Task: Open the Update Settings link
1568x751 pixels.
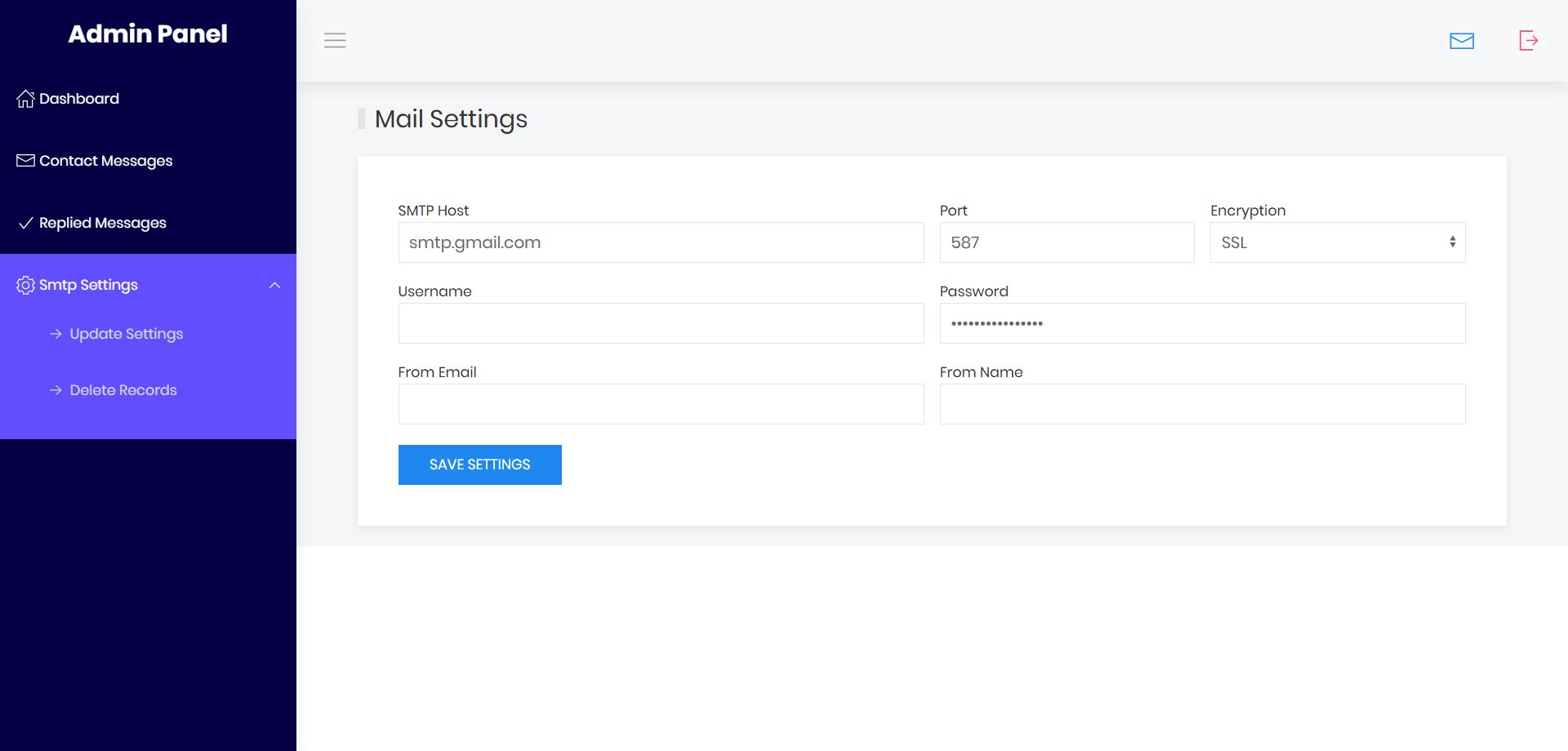Action: 126,334
